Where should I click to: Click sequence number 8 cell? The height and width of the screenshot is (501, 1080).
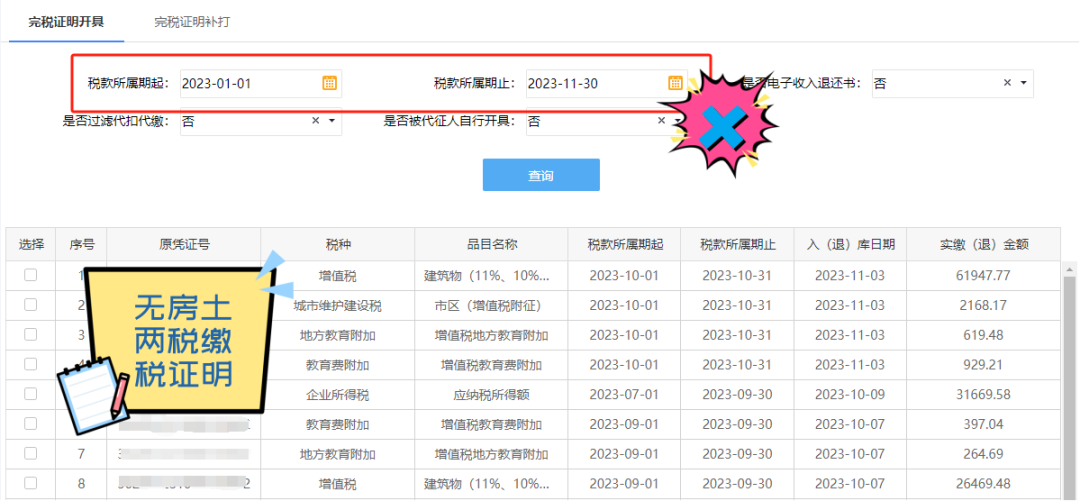coord(81,484)
